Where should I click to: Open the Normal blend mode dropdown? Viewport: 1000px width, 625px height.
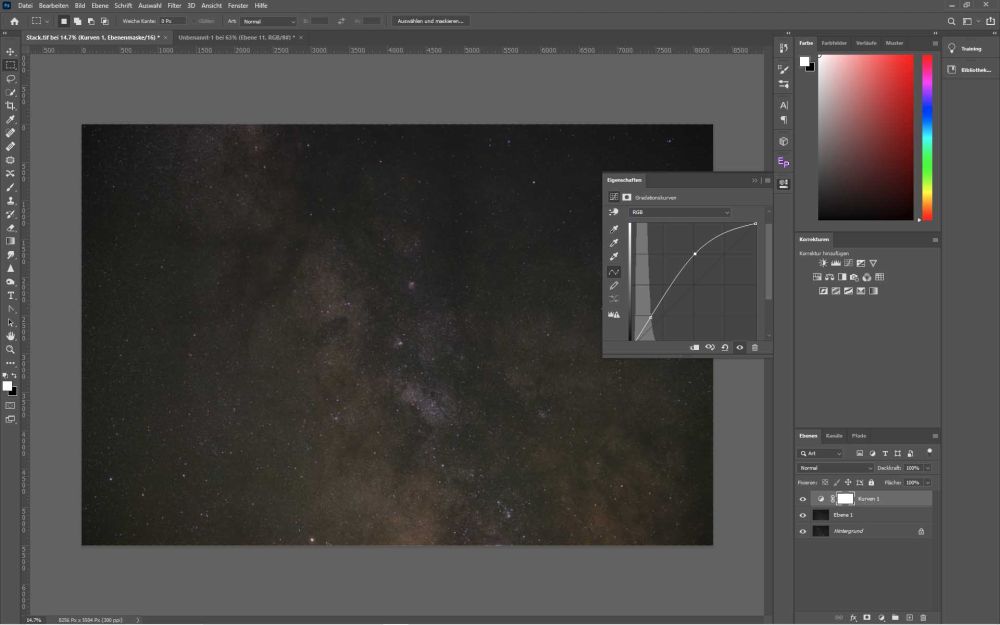[x=834, y=468]
